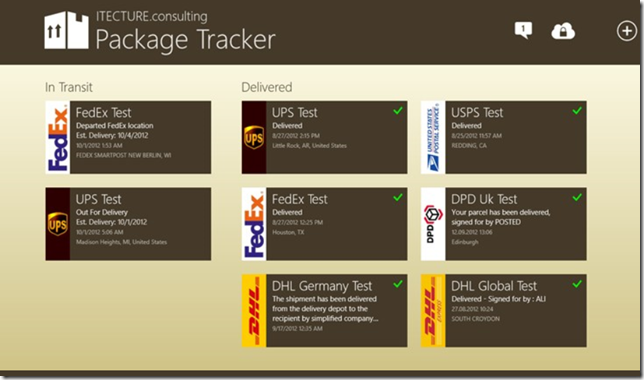Select 'Departed FedEx location' status text
The width and height of the screenshot is (644, 380).
115,126
